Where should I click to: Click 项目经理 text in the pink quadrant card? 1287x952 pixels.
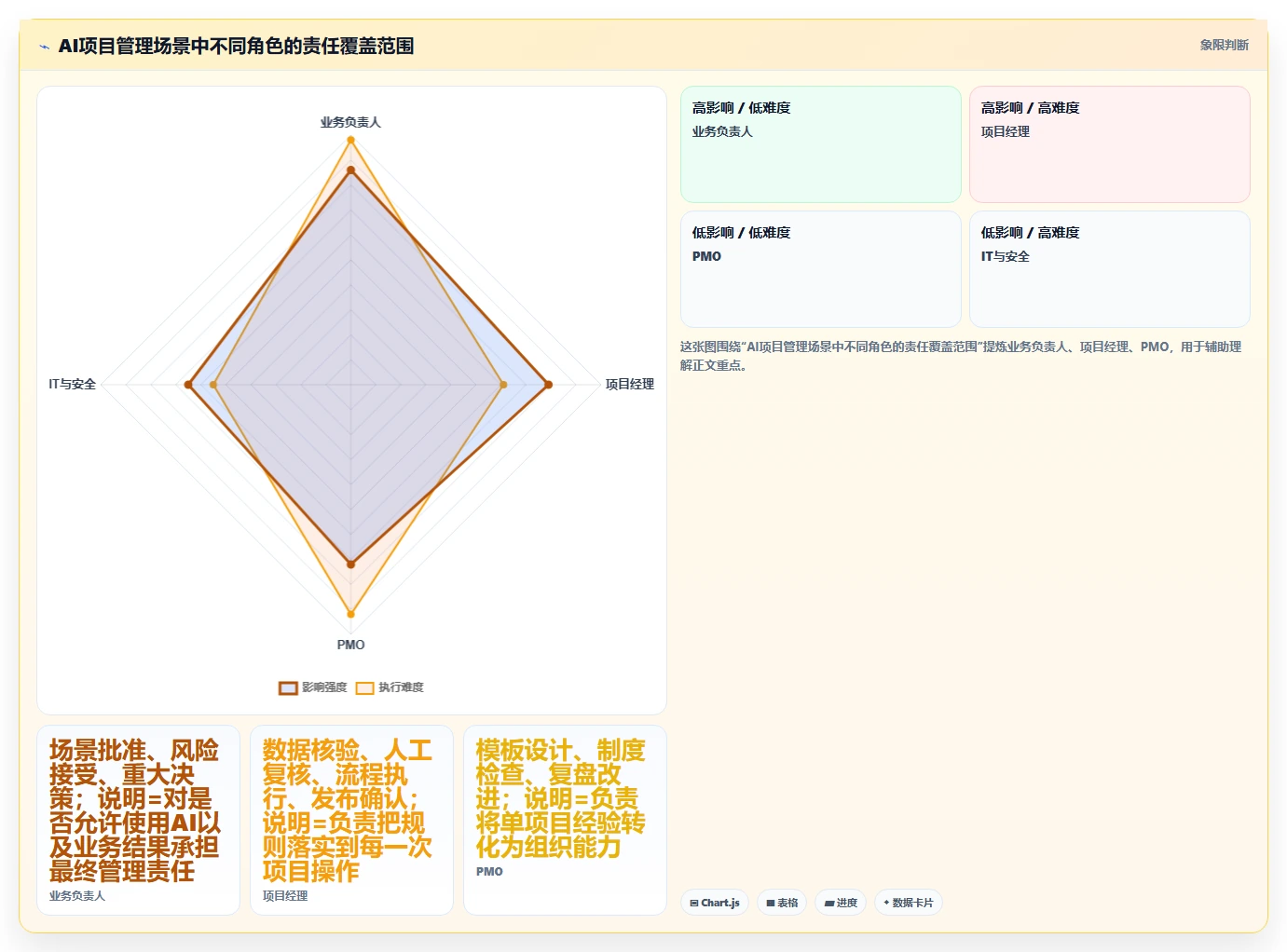[1005, 131]
